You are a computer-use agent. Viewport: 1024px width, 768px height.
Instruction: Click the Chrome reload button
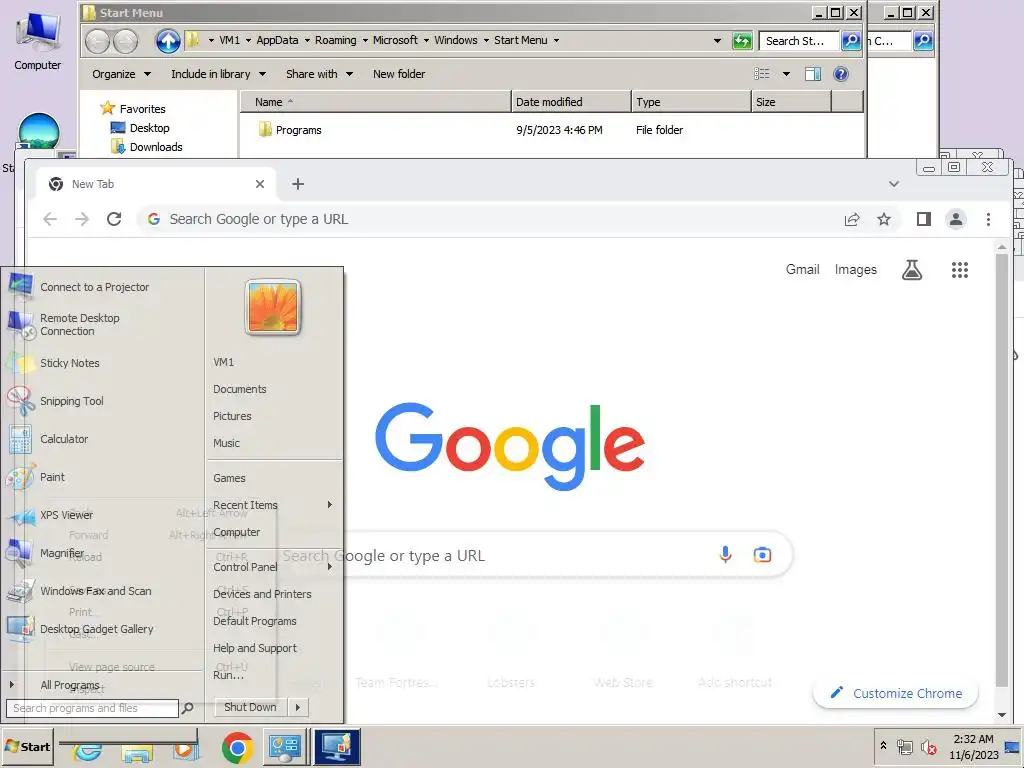click(114, 219)
